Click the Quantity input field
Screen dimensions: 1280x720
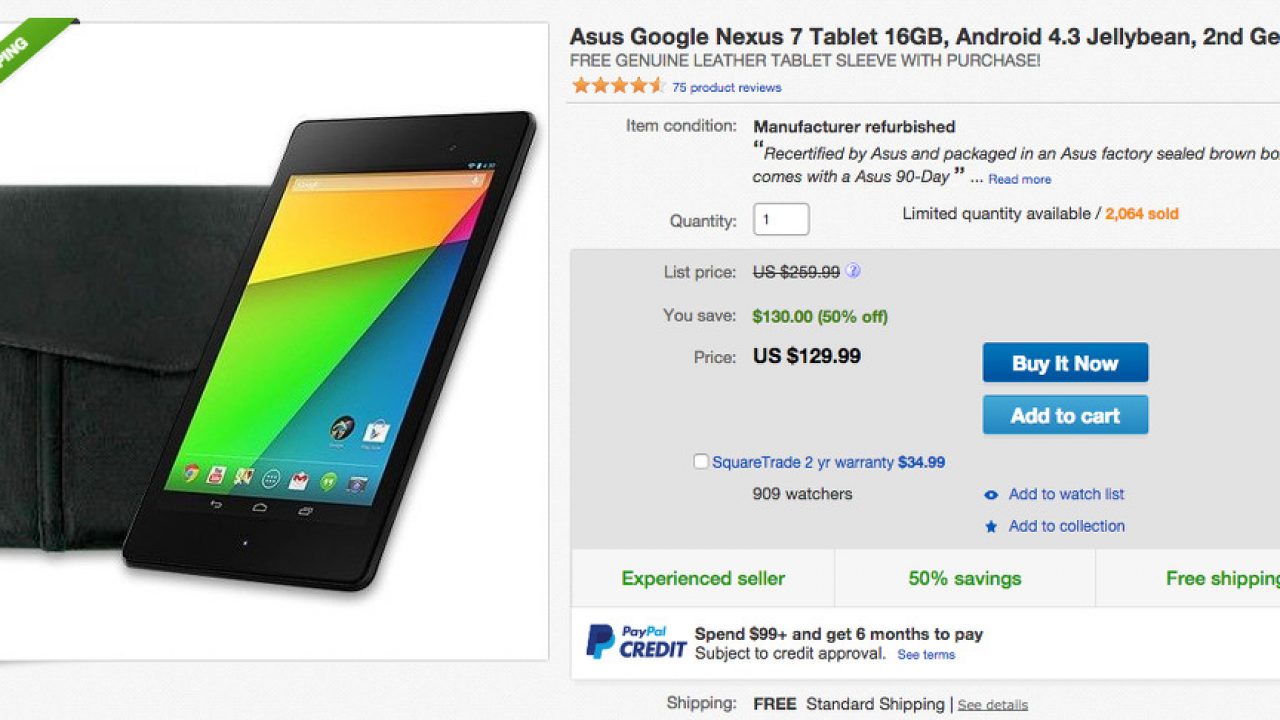point(781,220)
